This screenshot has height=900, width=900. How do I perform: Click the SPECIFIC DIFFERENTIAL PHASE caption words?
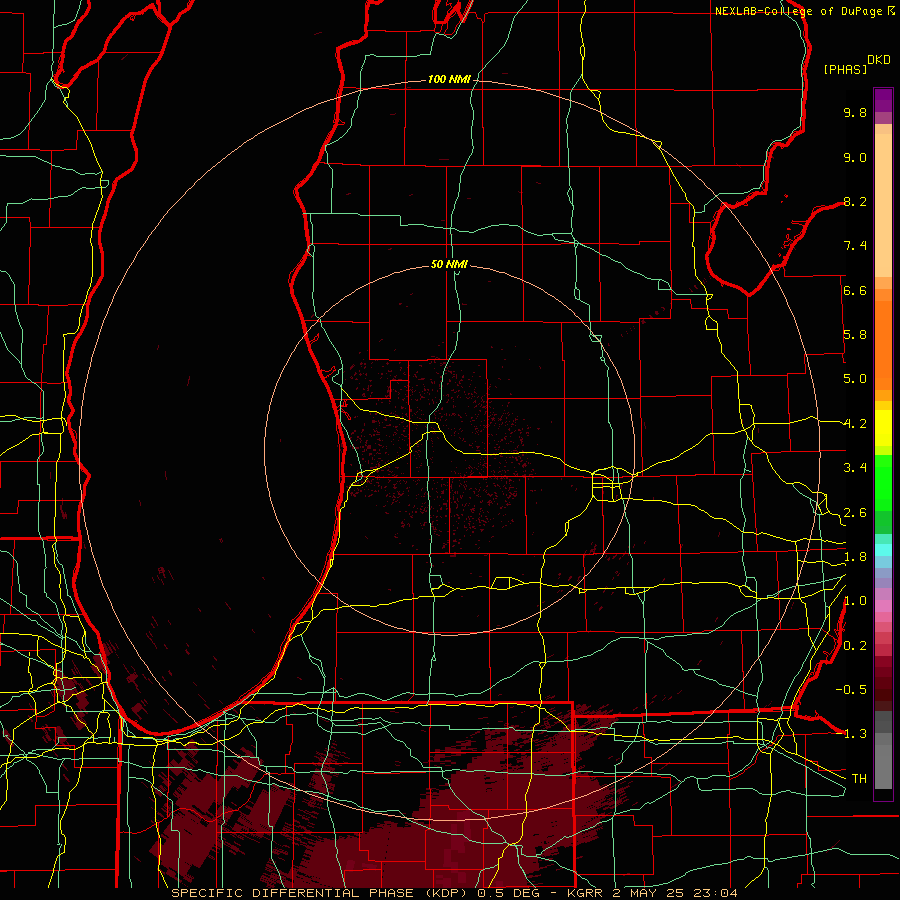tap(293, 893)
